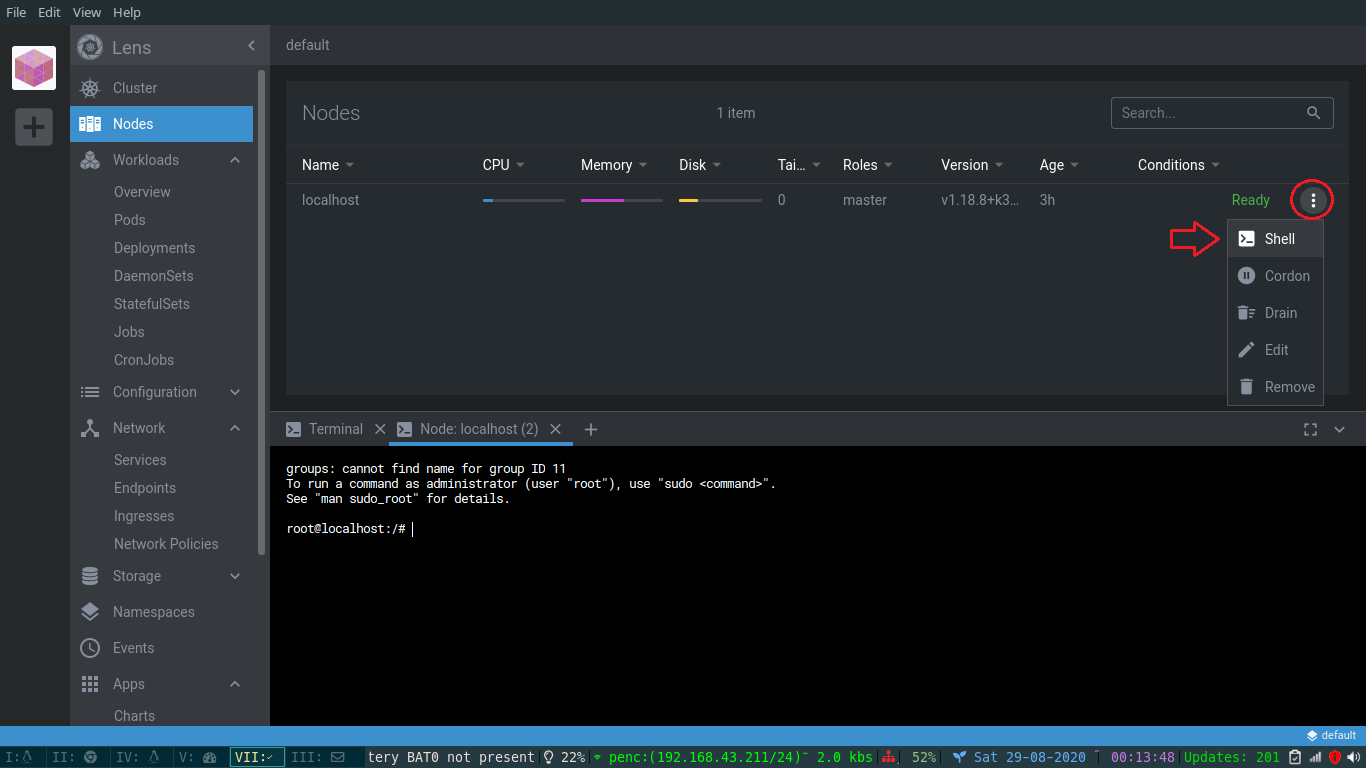
Task: Maximize the terminal panel with fullscreen icon
Action: pos(1310,429)
